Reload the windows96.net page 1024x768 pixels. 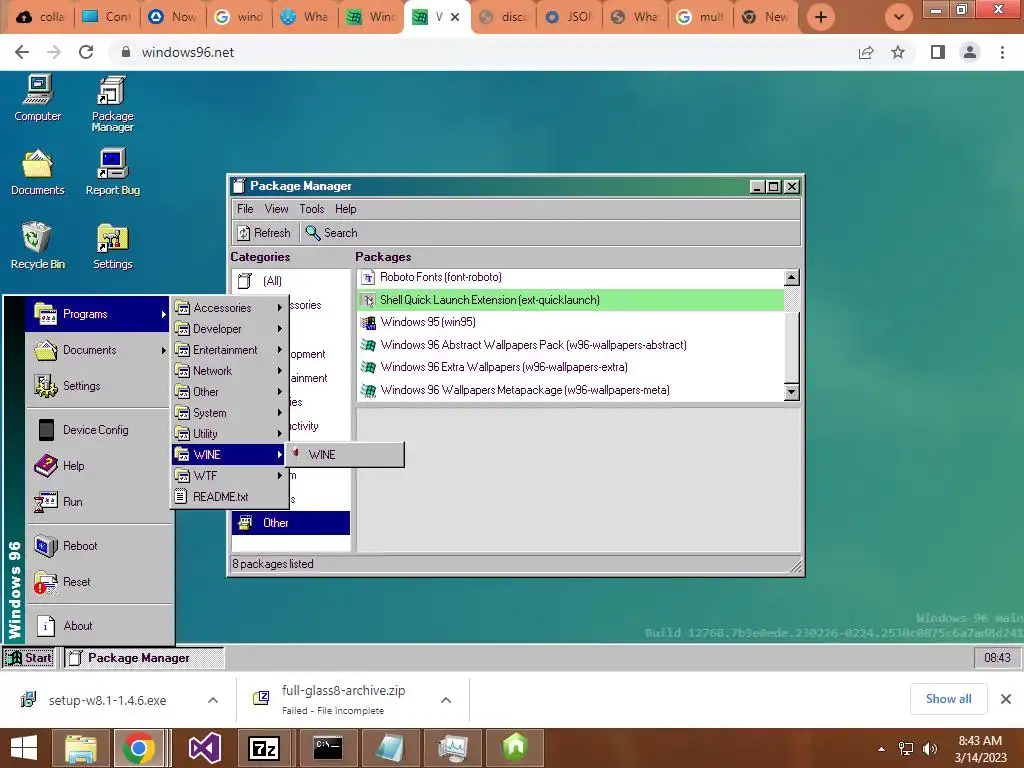[x=86, y=52]
